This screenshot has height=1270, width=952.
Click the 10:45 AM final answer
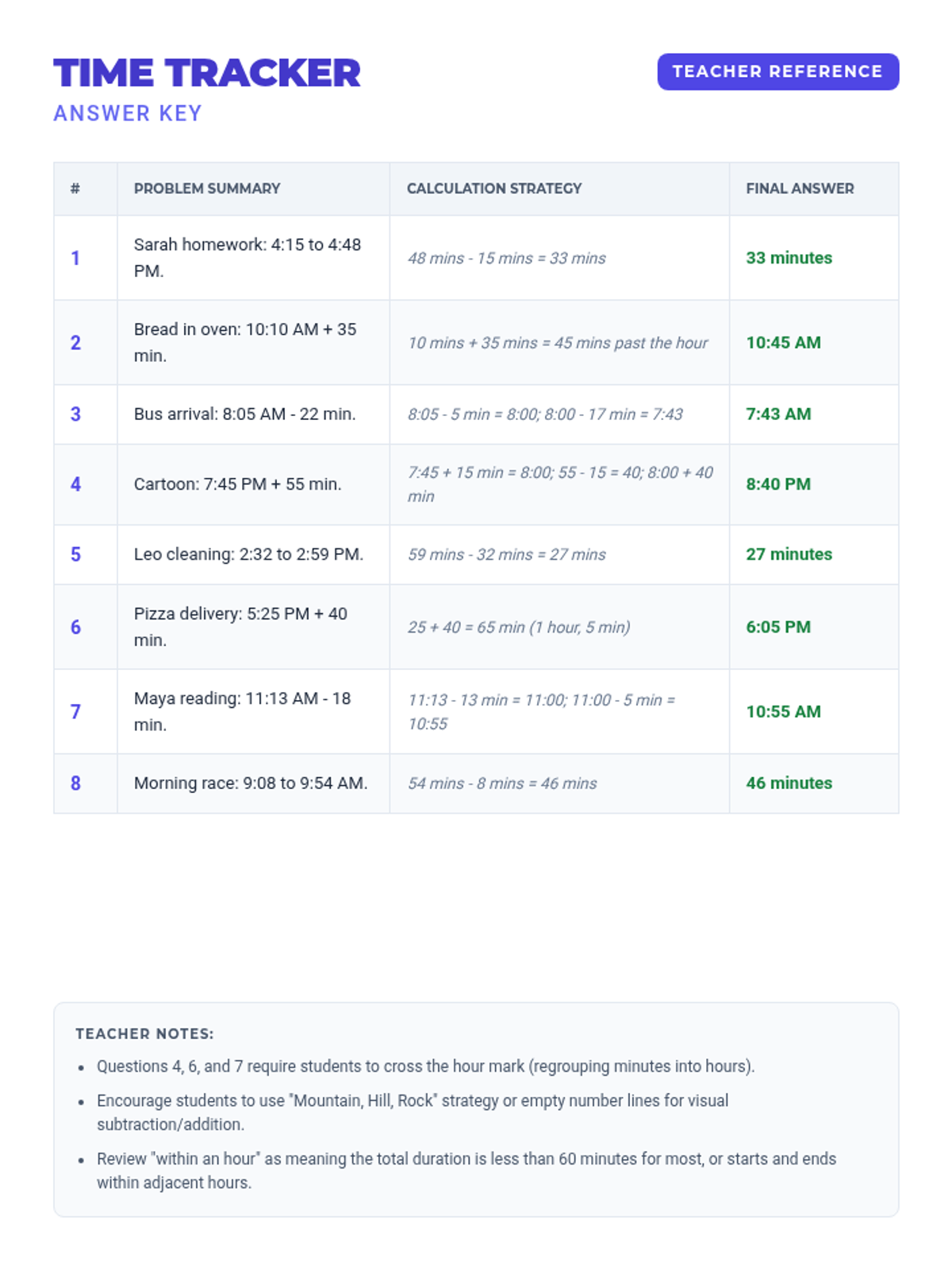coord(783,343)
